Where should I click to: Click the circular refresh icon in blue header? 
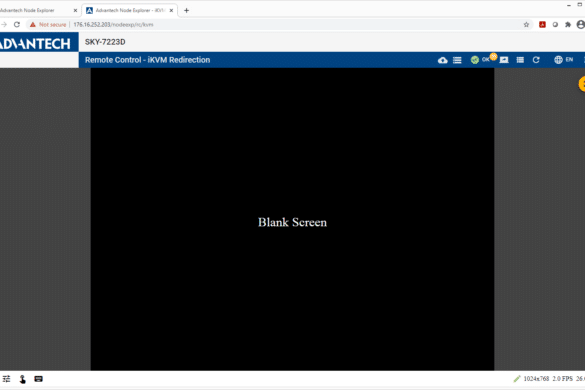click(x=536, y=60)
